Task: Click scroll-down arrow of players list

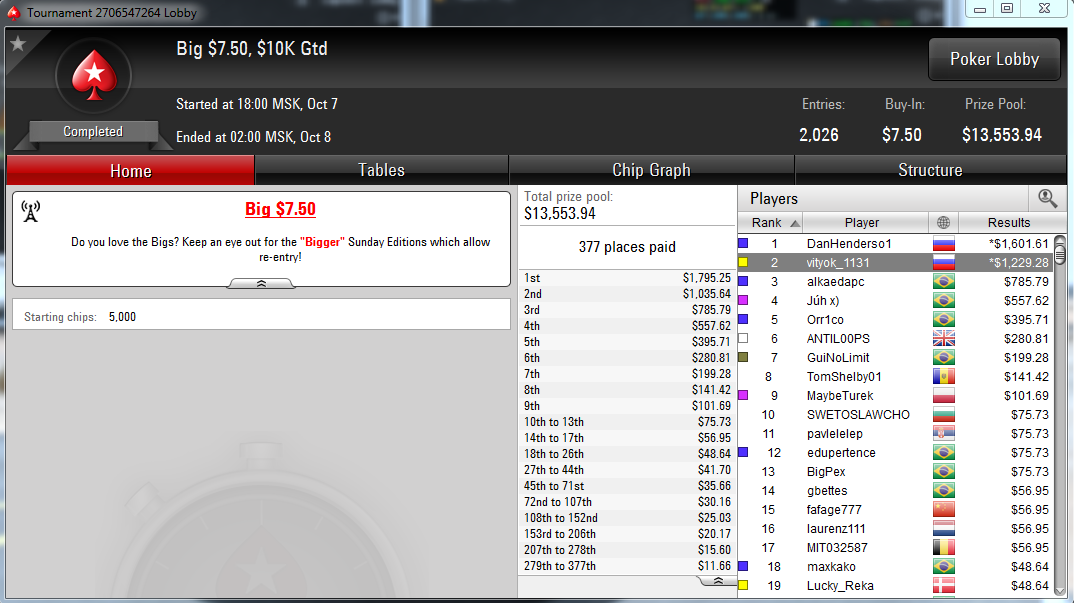Action: [x=1060, y=590]
